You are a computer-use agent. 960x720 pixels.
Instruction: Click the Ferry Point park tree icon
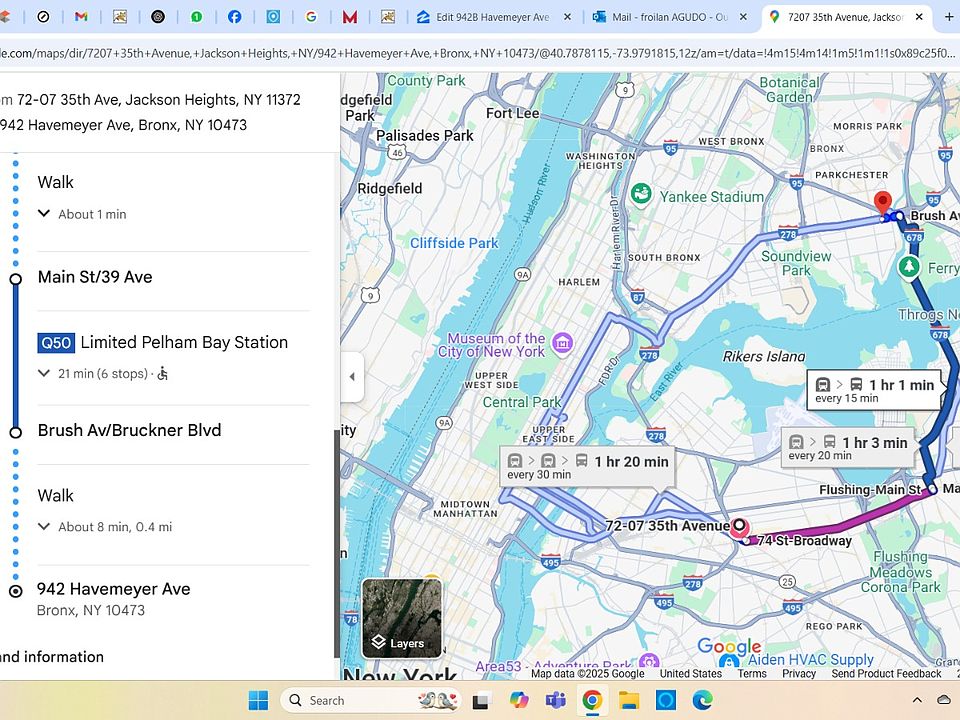(x=909, y=267)
